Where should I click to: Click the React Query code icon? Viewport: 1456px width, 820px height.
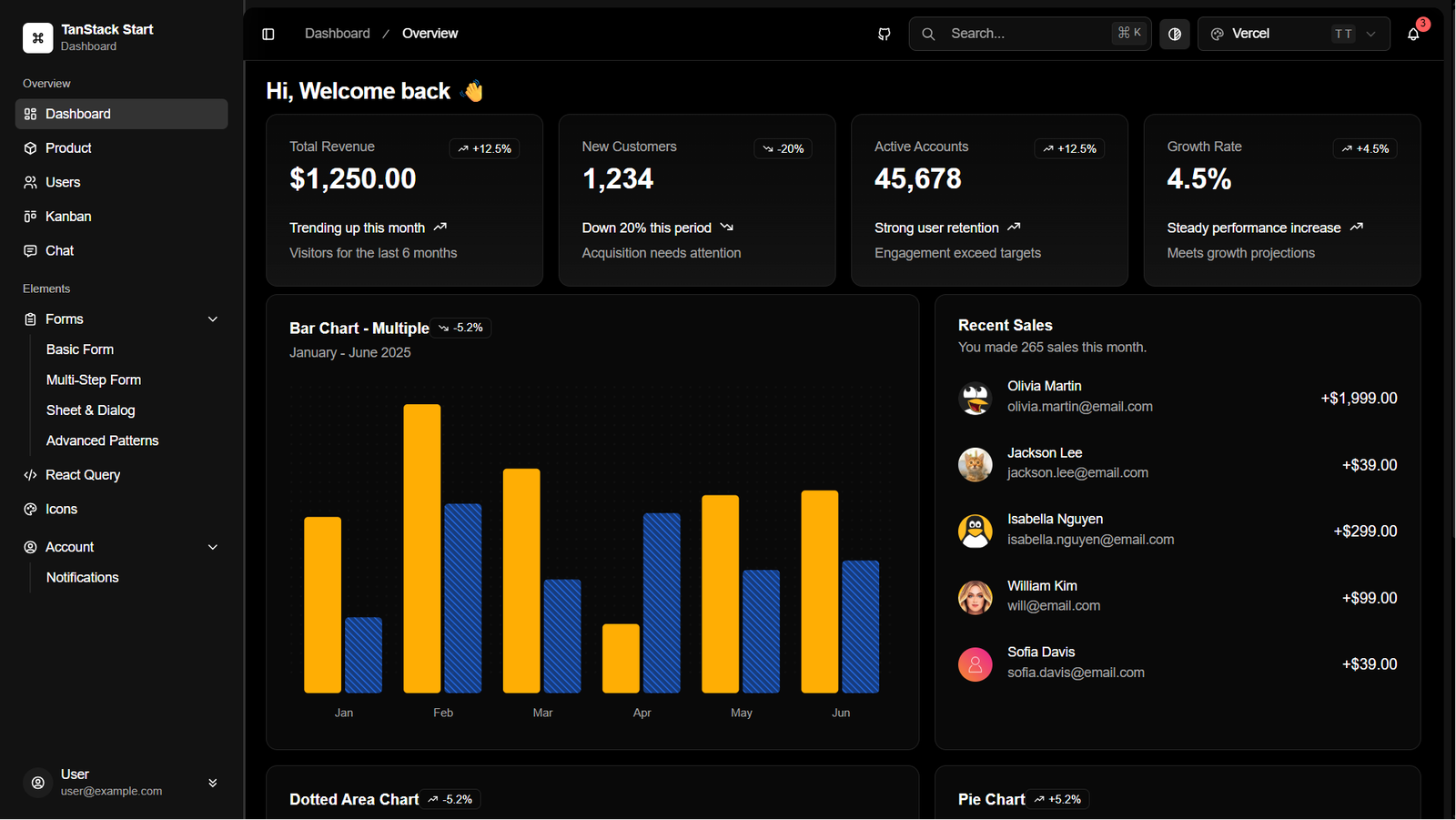pyautogui.click(x=31, y=475)
